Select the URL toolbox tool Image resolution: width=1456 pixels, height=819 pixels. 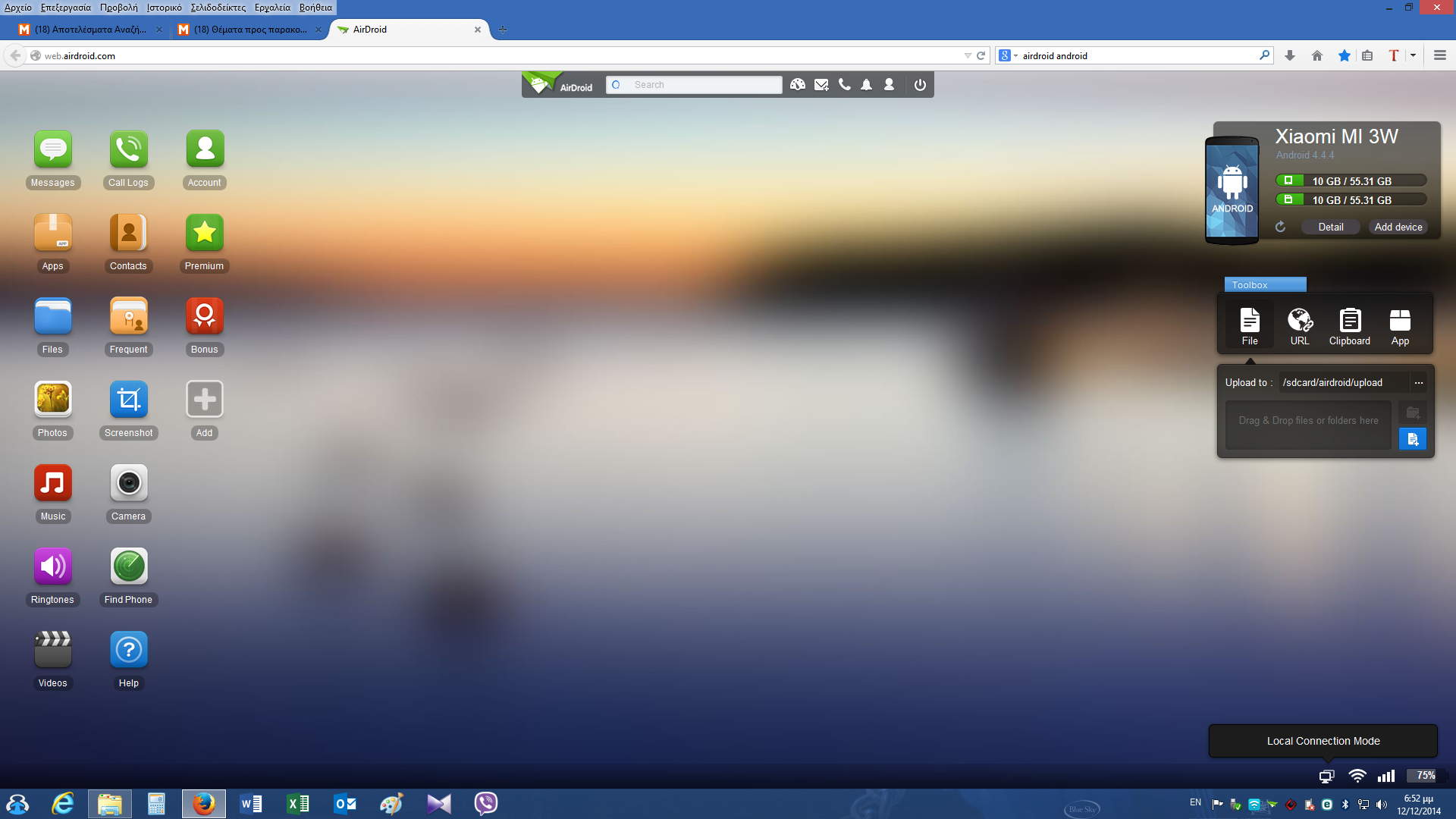pos(1300,326)
